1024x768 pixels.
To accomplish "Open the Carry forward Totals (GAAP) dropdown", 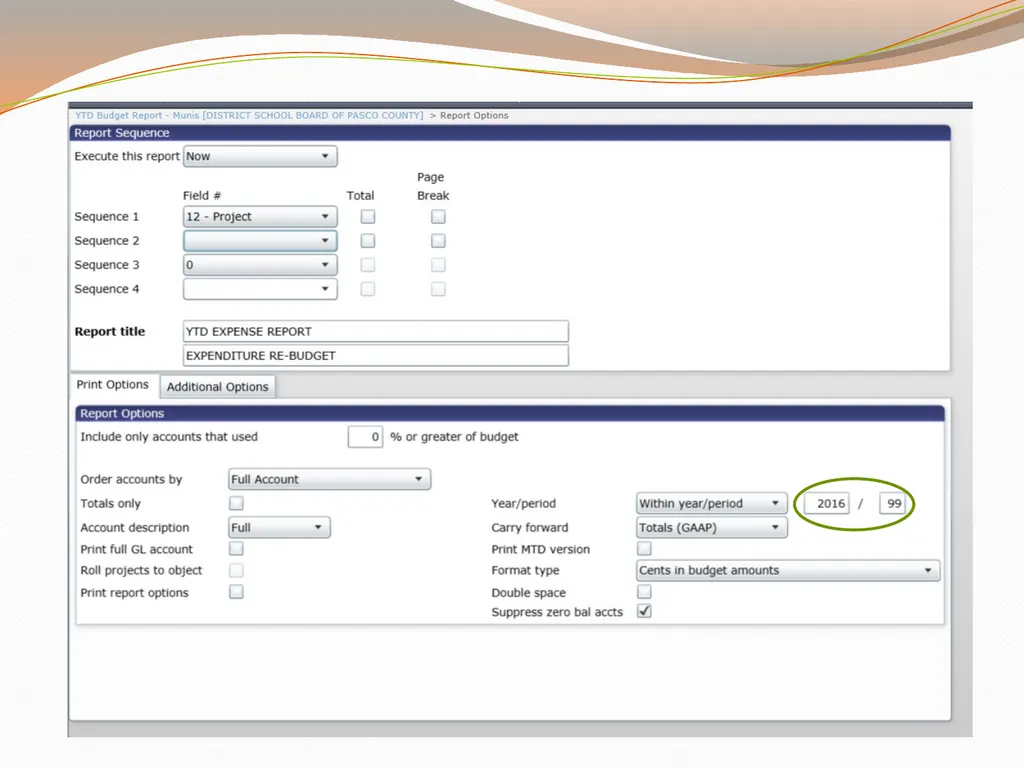I will [x=712, y=528].
